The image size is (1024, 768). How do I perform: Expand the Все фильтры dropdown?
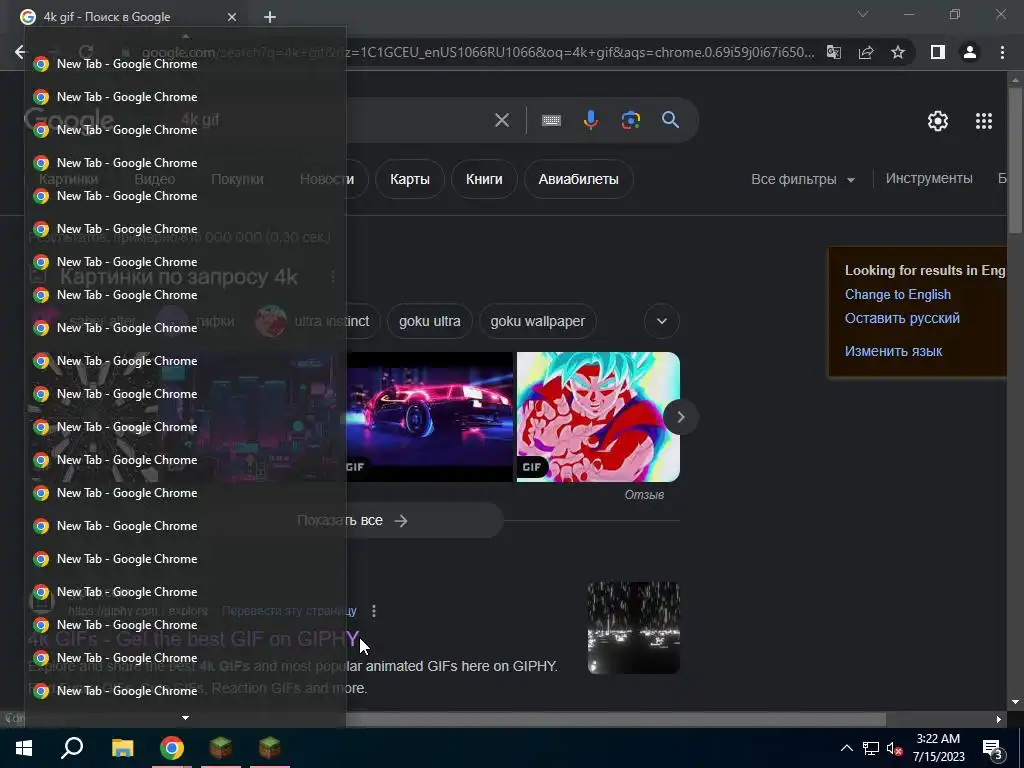coord(803,179)
